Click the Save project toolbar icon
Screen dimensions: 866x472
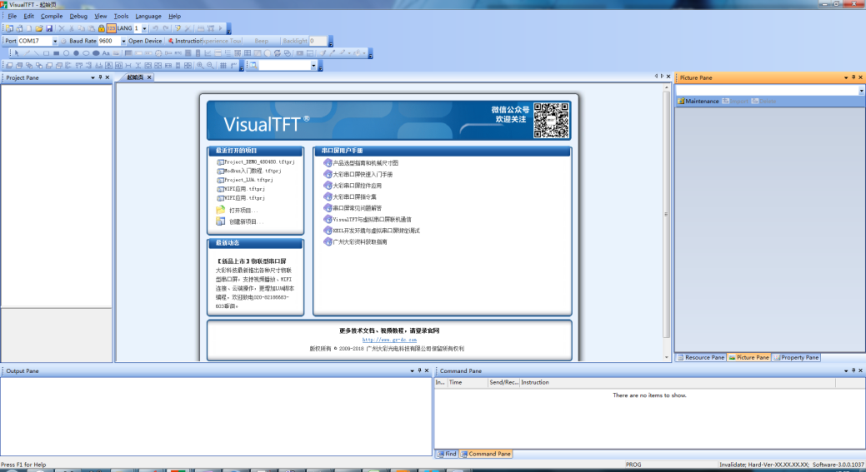pyautogui.click(x=49, y=29)
